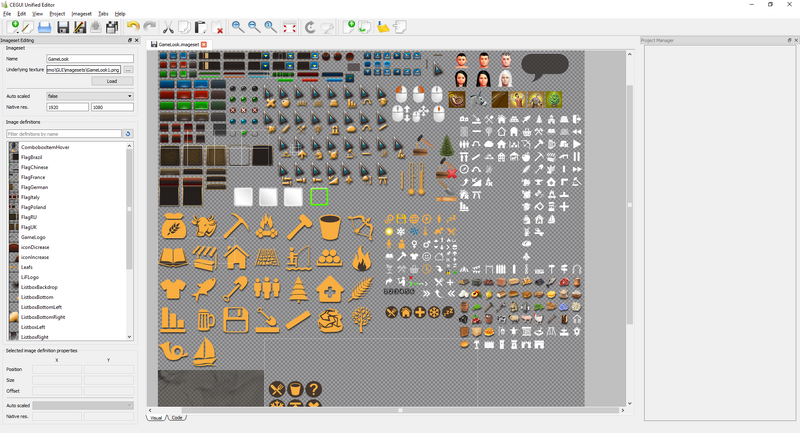The image size is (800, 433).
Task: Select the speech bubble image on the canvas
Action: pos(544,67)
